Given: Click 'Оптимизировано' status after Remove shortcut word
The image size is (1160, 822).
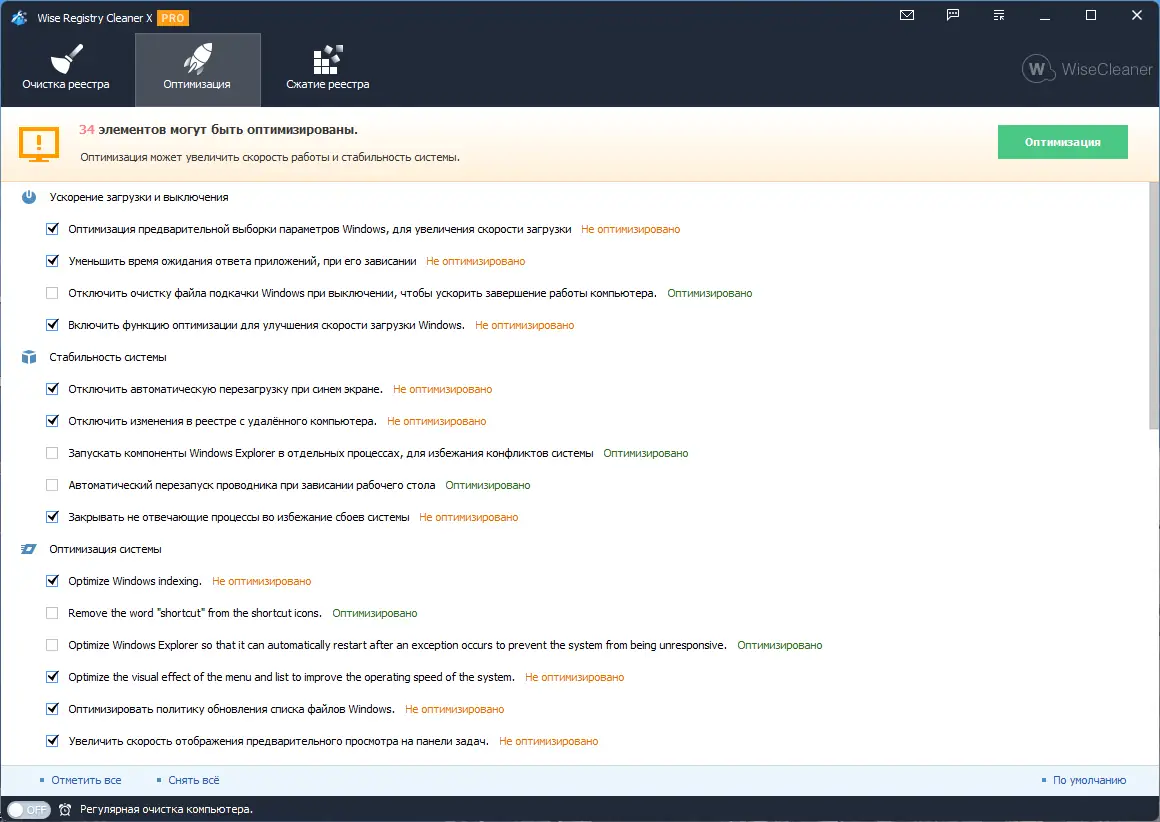Looking at the screenshot, I should click(375, 613).
